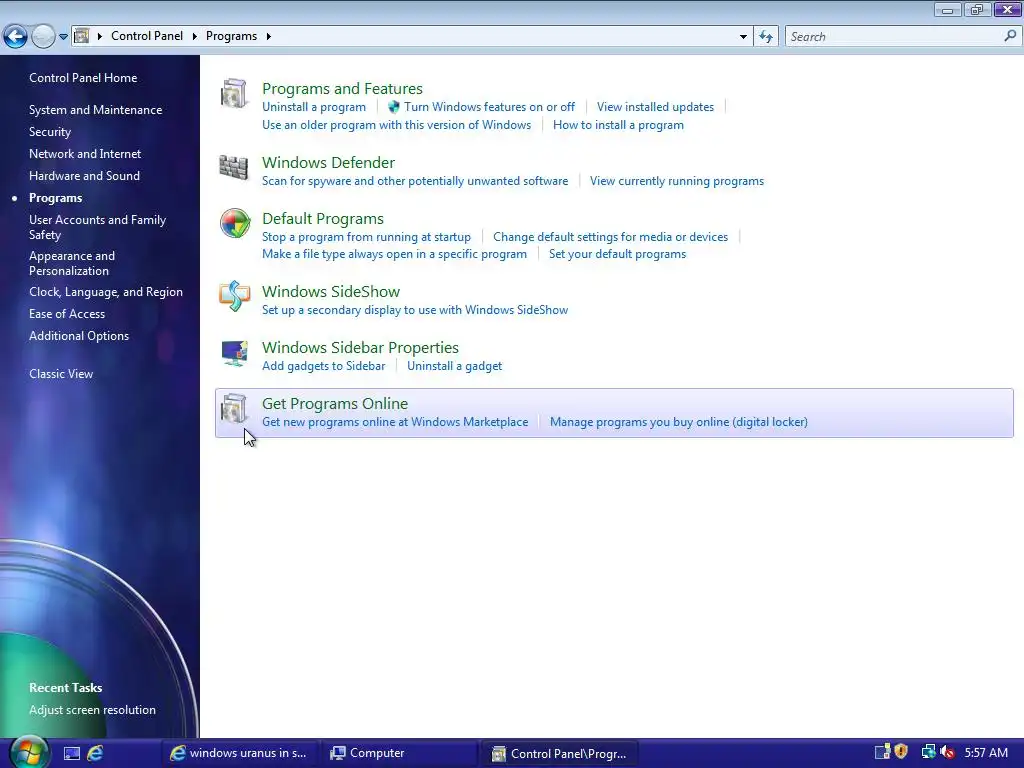The image size is (1024, 768).
Task: Switch to Classic View
Action: pos(61,374)
